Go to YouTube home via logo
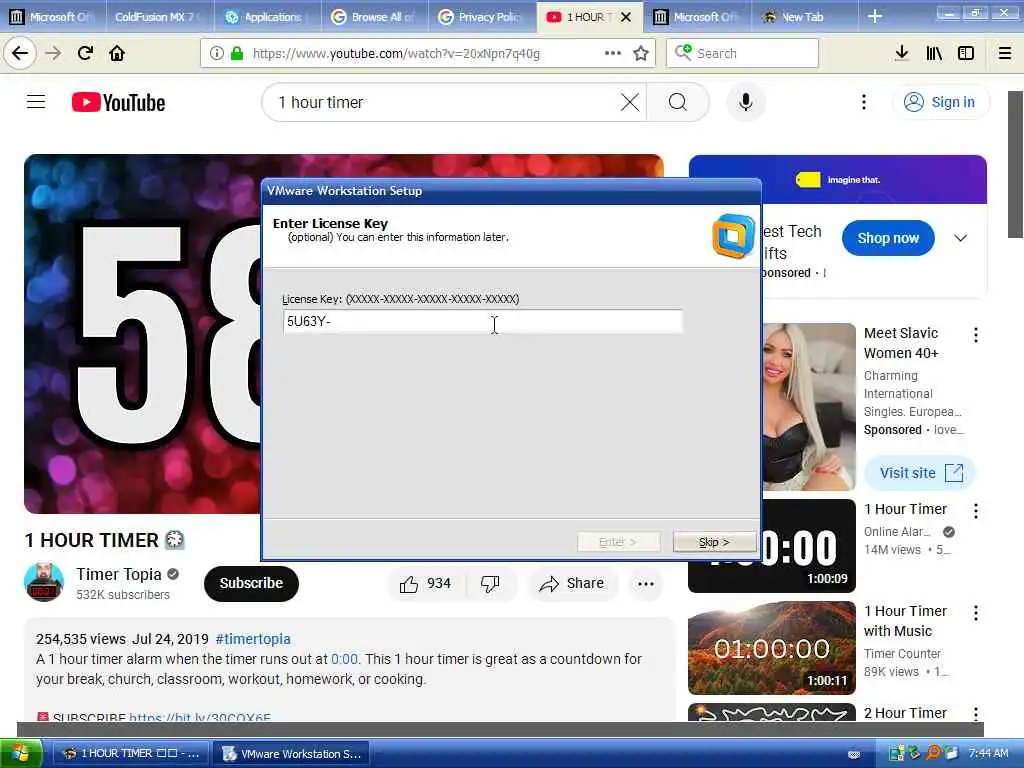Viewport: 1024px width, 768px height. tap(118, 103)
